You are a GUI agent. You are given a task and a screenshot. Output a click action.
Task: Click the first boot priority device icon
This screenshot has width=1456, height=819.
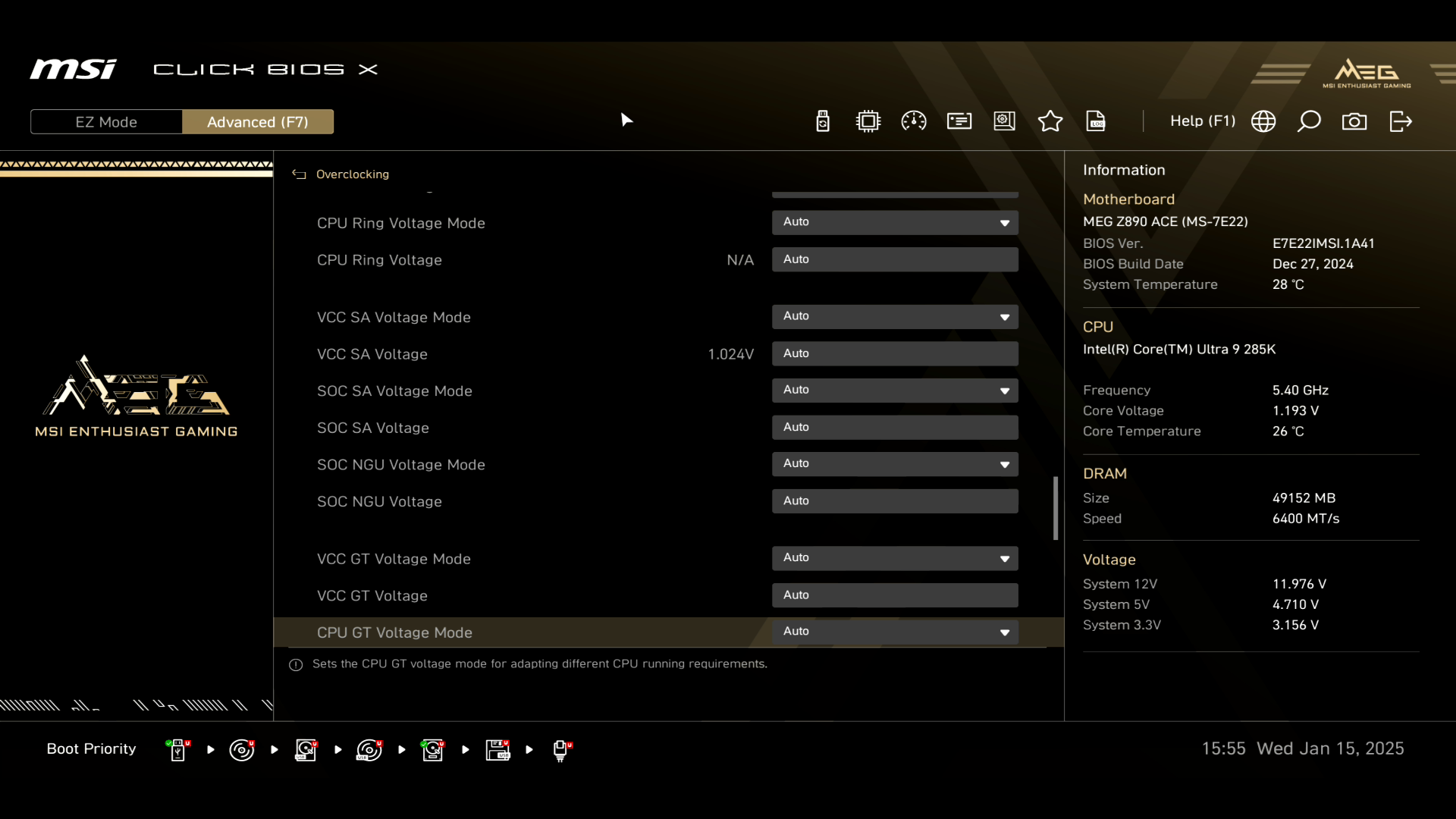(x=178, y=750)
